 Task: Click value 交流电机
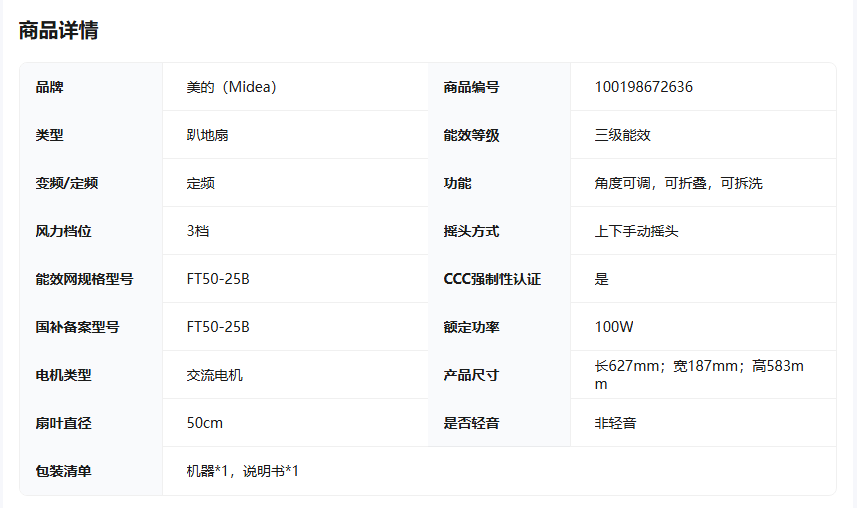pos(214,375)
